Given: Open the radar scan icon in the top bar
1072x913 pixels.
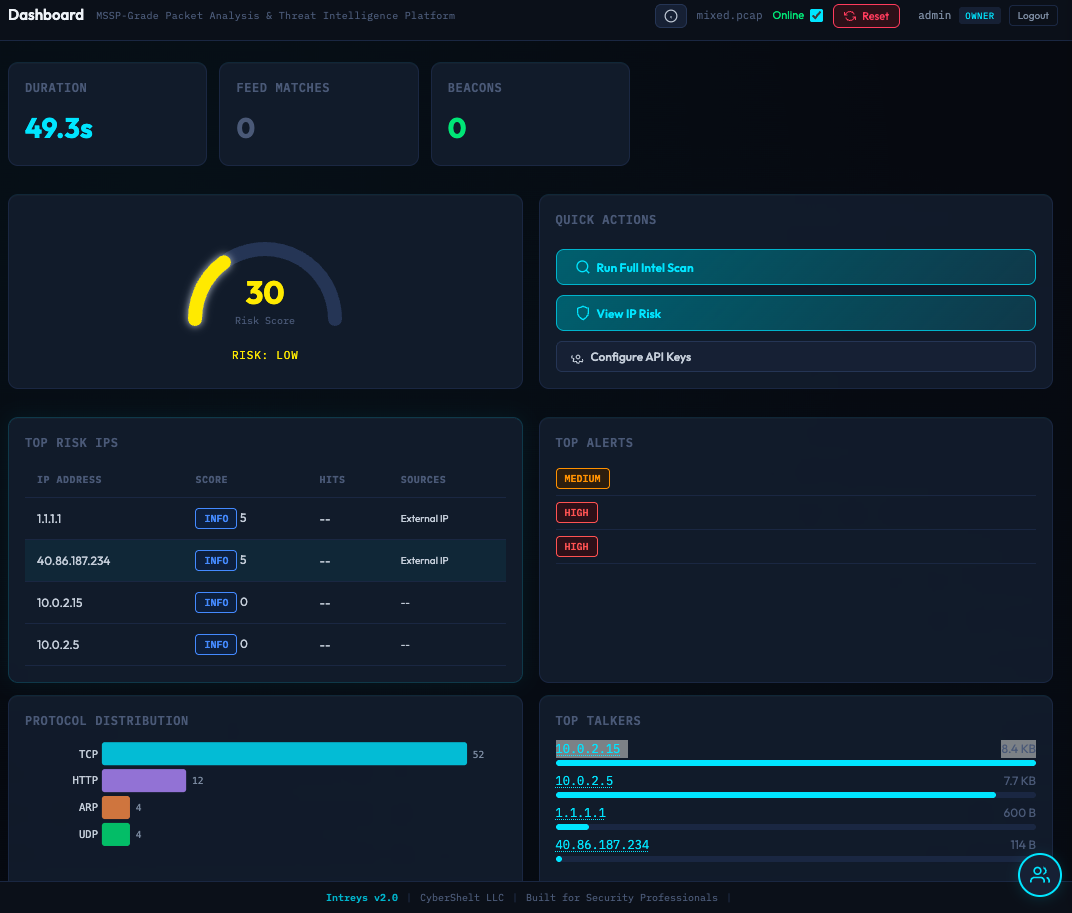Looking at the screenshot, I should [671, 15].
